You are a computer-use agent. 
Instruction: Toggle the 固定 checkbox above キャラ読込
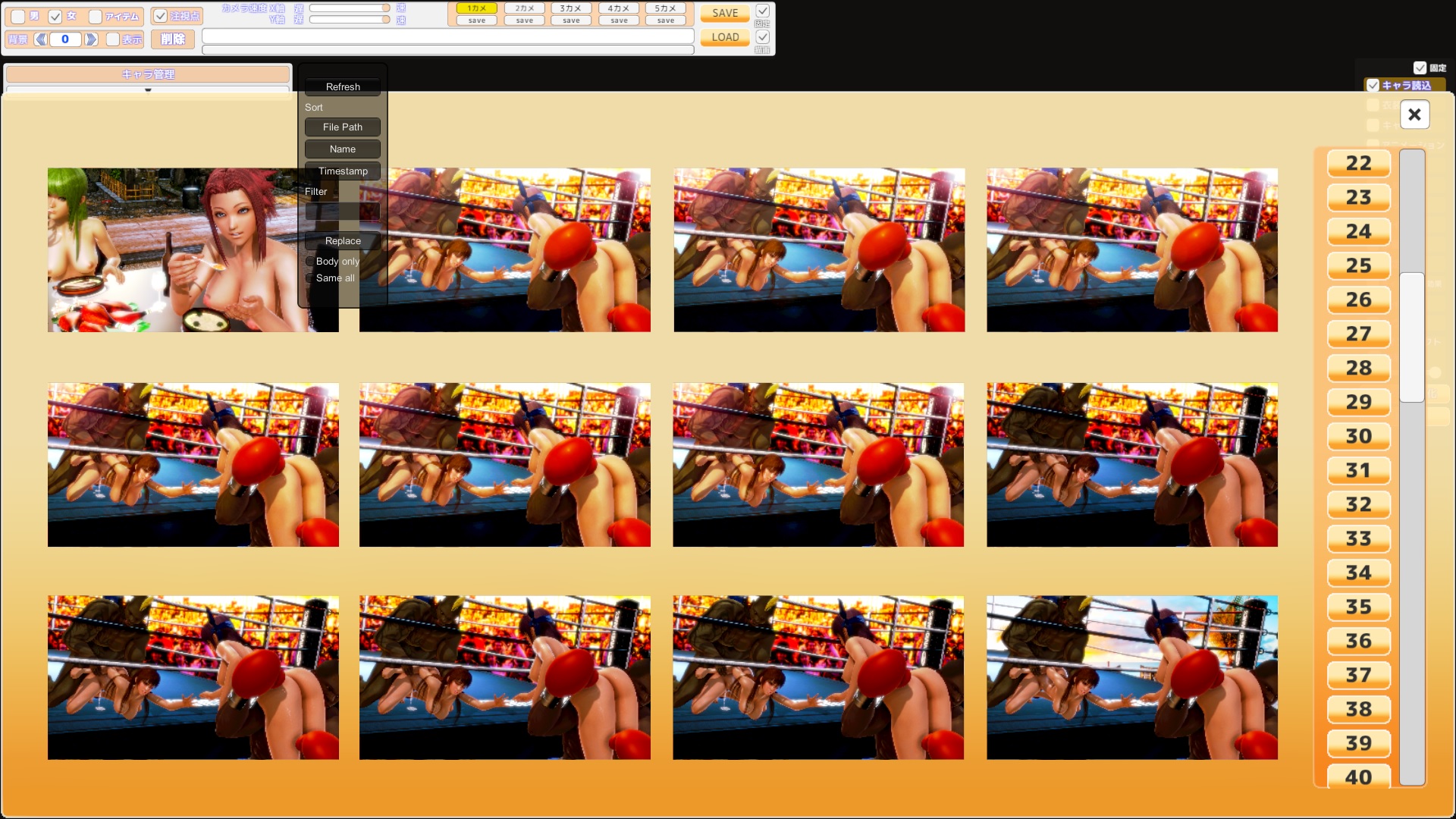[x=1420, y=67]
